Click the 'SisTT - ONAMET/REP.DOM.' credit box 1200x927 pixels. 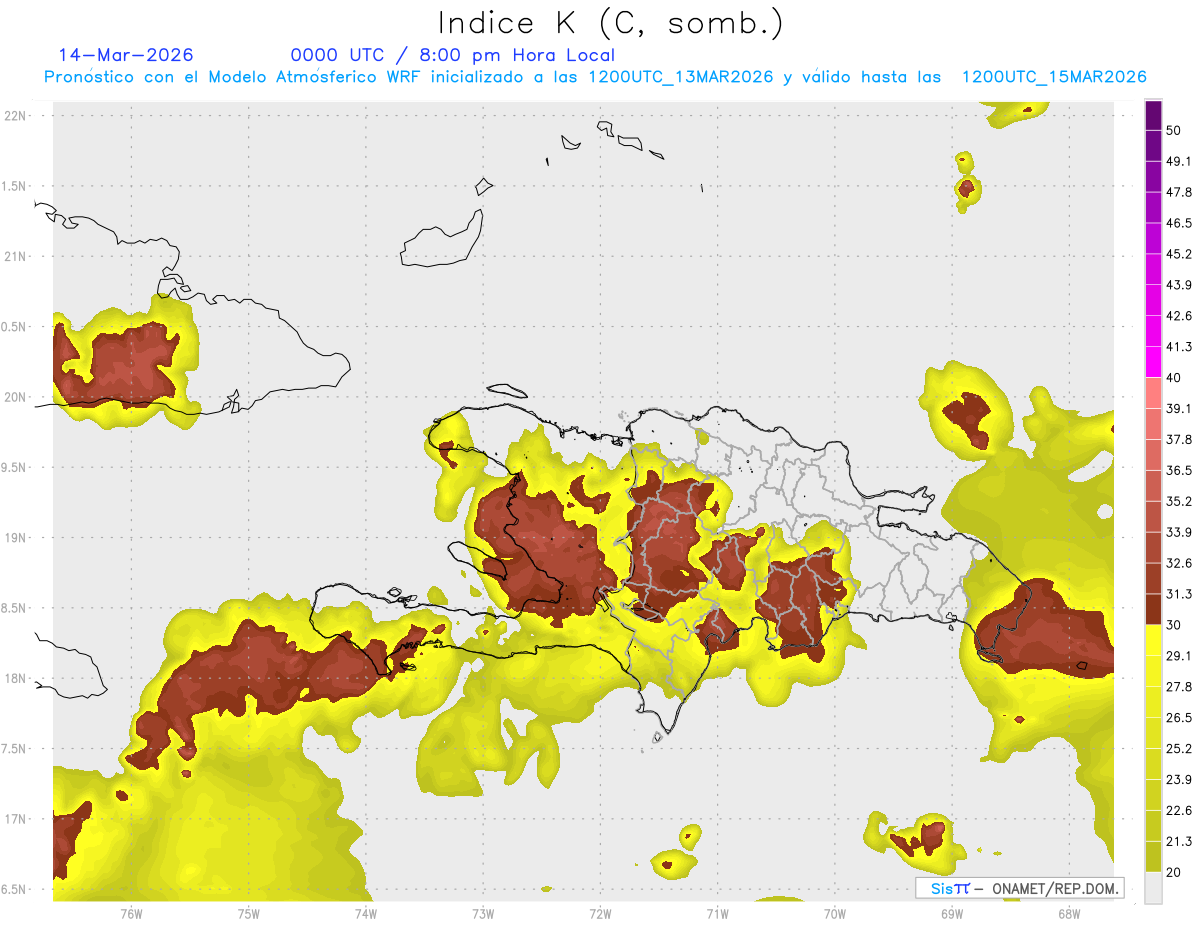tap(1019, 888)
